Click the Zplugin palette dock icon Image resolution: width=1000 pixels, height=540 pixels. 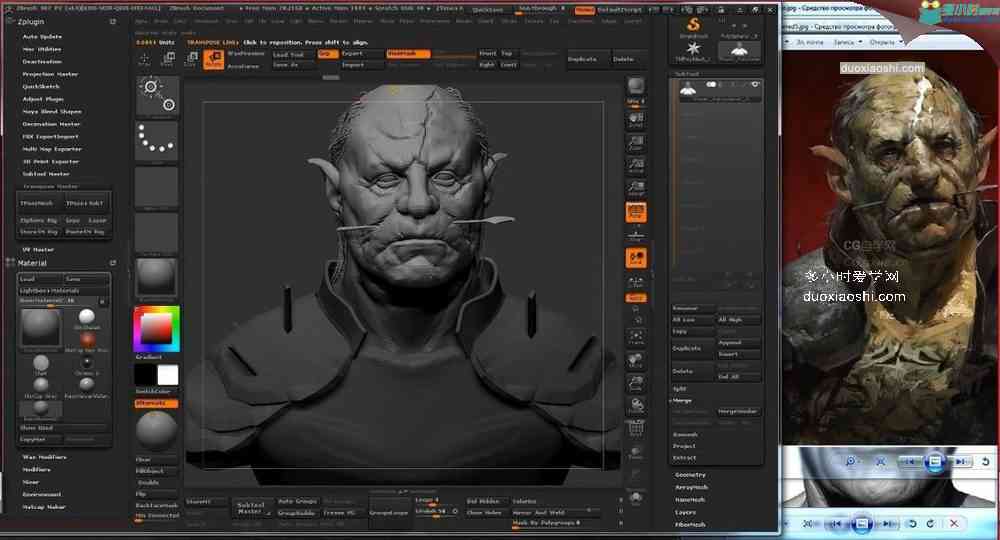pyautogui.click(x=113, y=22)
